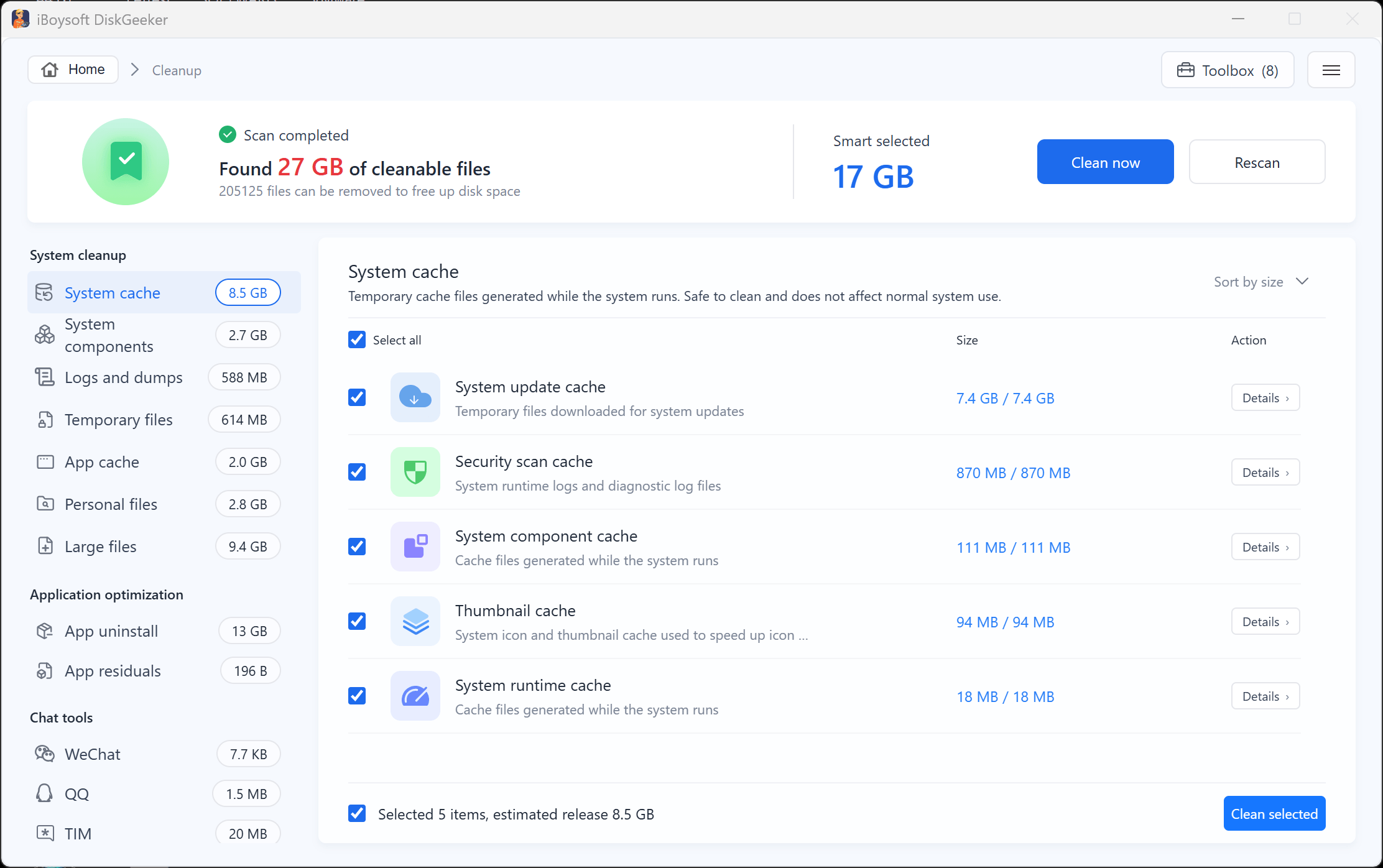Click the 196 B App residuals badge
The width and height of the screenshot is (1383, 868).
point(250,671)
